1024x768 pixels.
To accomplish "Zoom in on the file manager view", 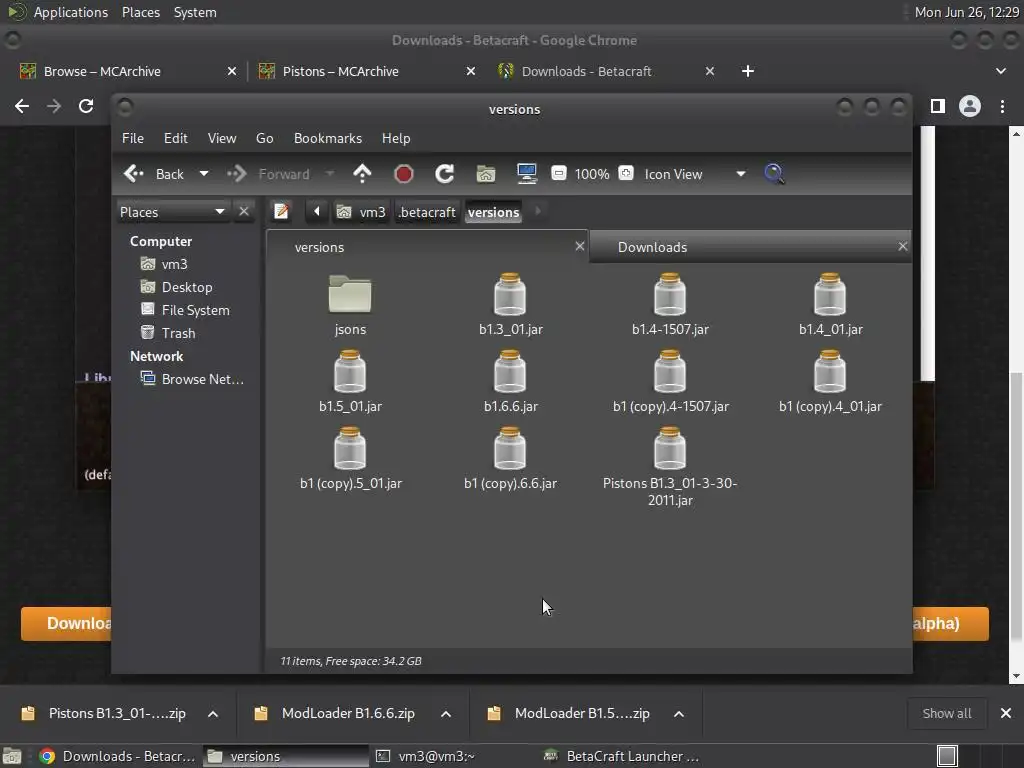I will 626,174.
